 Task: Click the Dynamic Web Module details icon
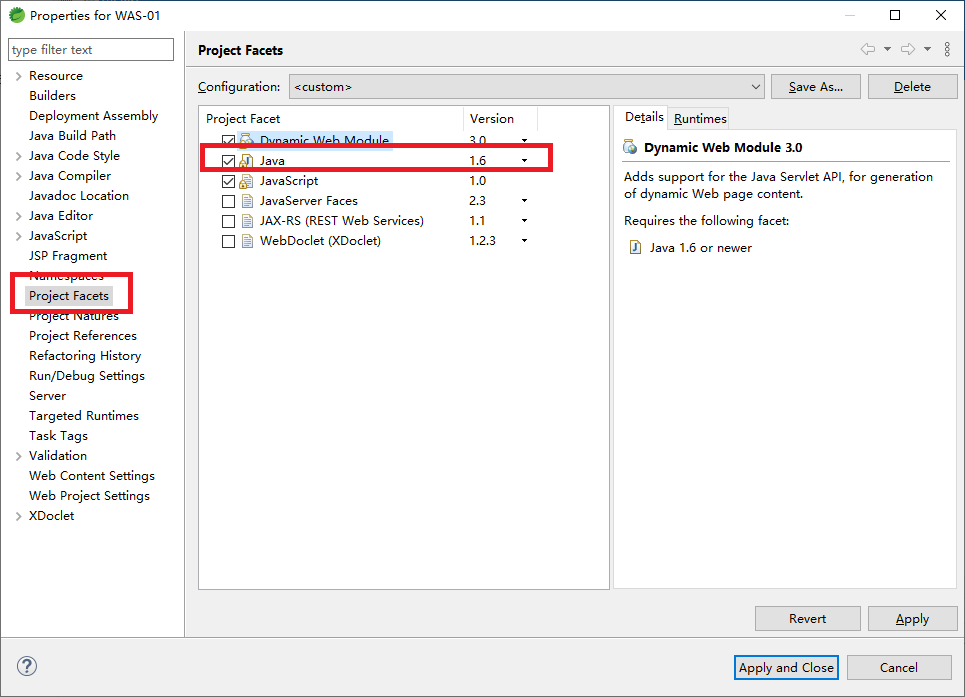click(x=630, y=147)
